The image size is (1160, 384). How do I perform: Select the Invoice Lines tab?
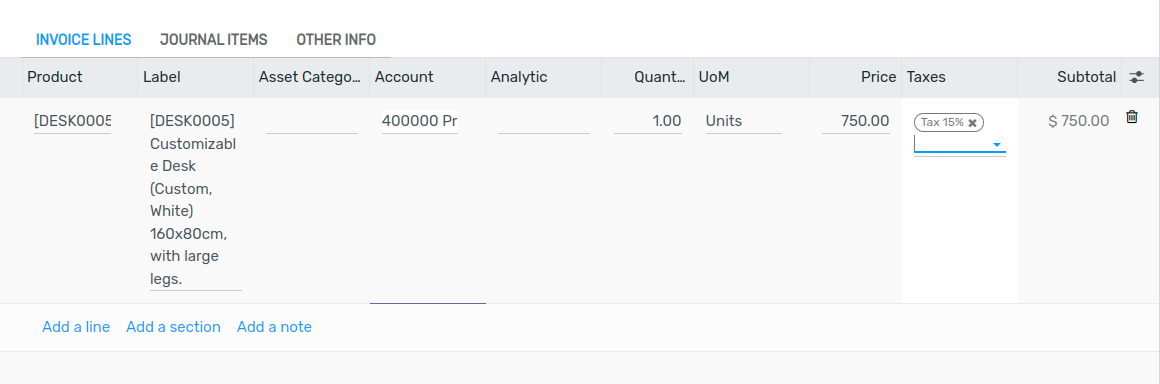84,39
